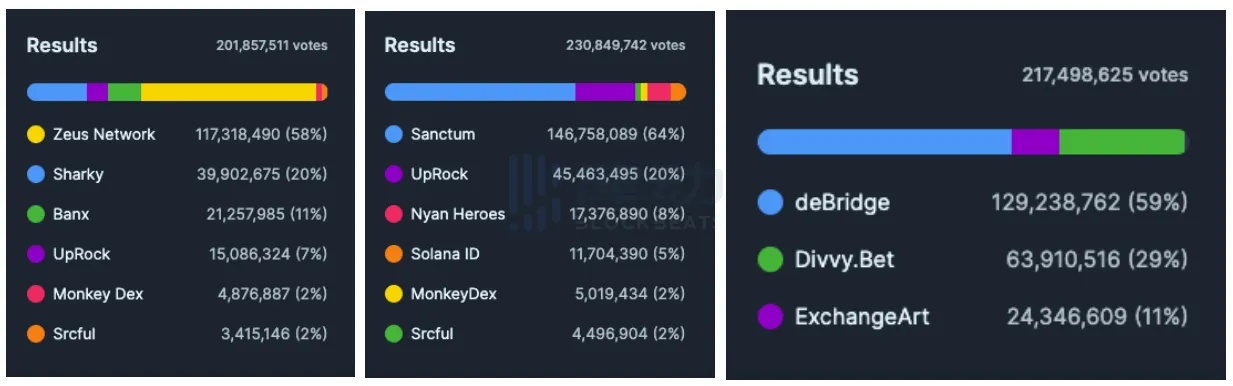Click the blue Sharky legend dot
This screenshot has width=1233, height=386.
pos(36,174)
